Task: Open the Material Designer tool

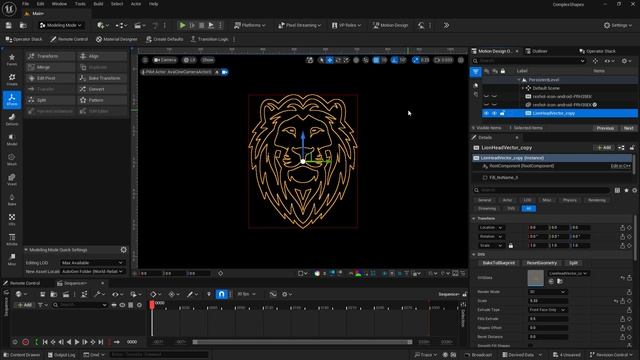Action: [117, 39]
